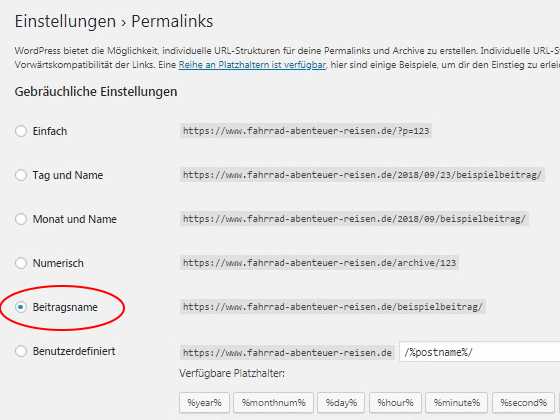Select the Beitragsname radio button

(x=21, y=307)
